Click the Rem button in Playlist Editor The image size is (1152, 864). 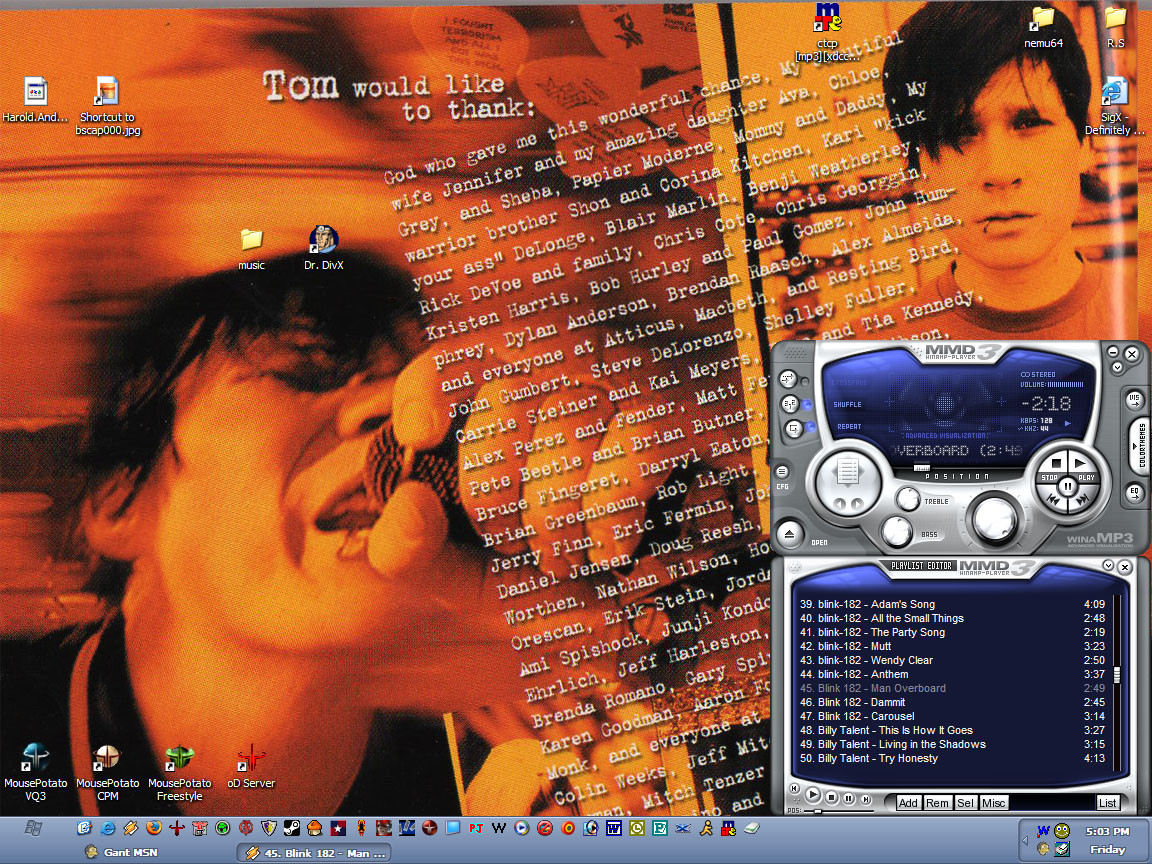[937, 803]
